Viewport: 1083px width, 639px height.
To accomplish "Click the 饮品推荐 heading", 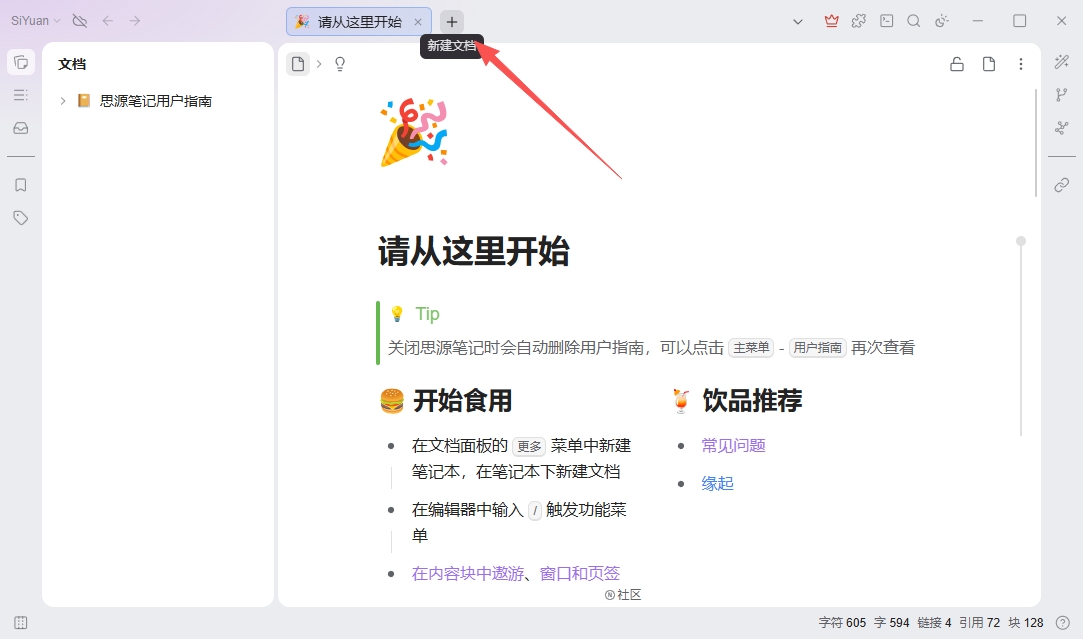I will pyautogui.click(x=752, y=401).
